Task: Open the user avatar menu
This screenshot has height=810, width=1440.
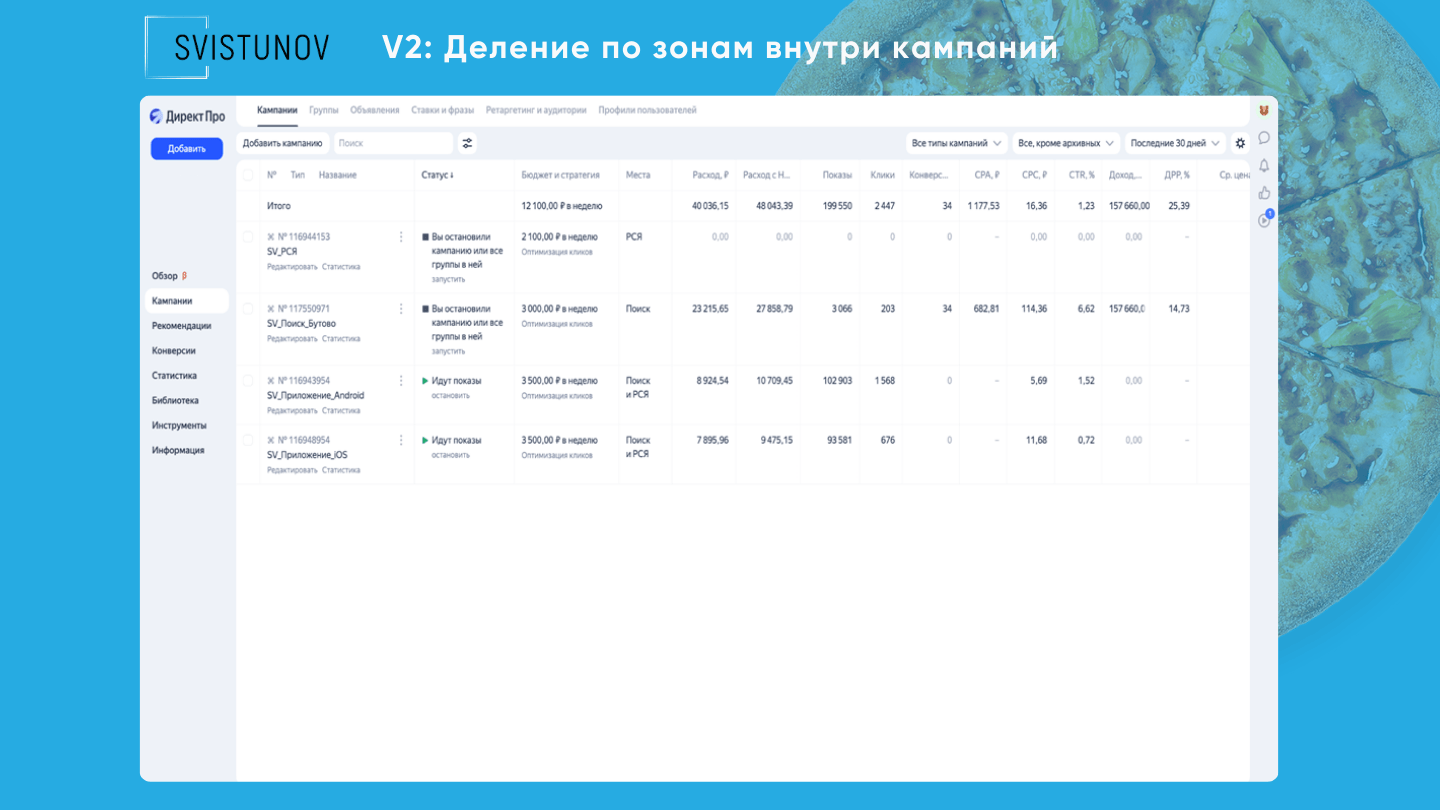Action: point(1264,110)
